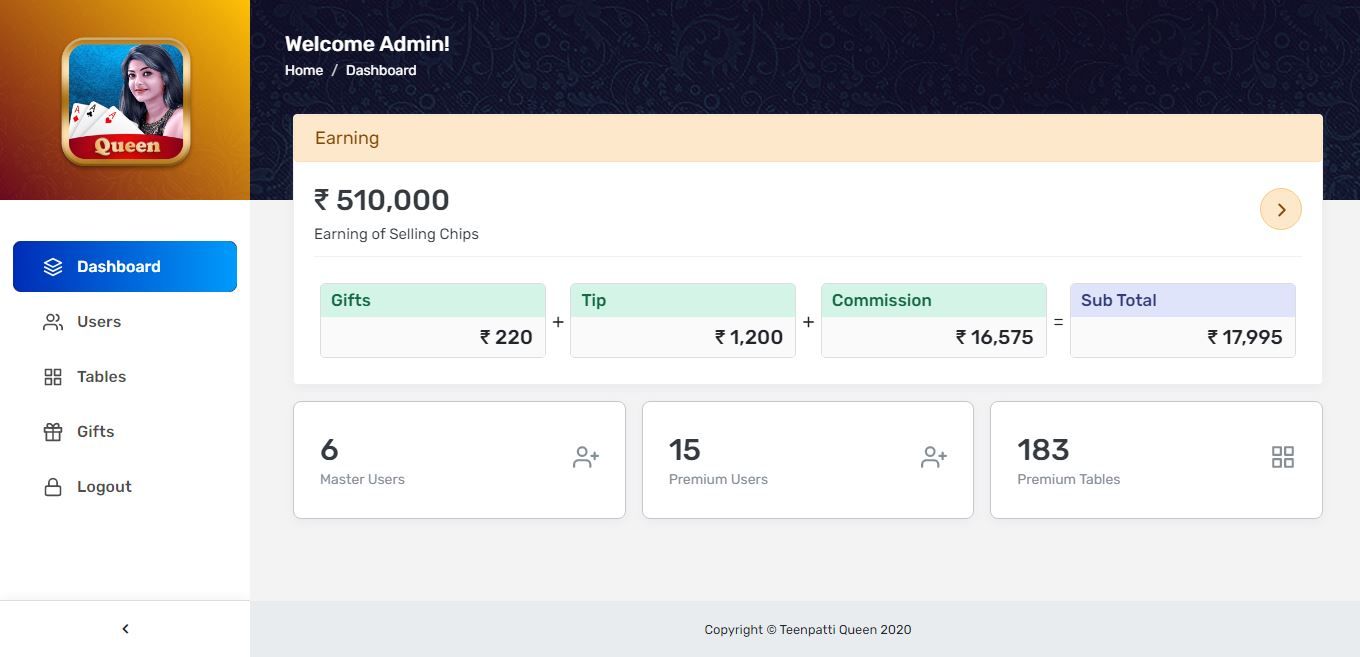Click the add-user icon on Master Users card
Viewport: 1360px width, 657px height.
(586, 457)
